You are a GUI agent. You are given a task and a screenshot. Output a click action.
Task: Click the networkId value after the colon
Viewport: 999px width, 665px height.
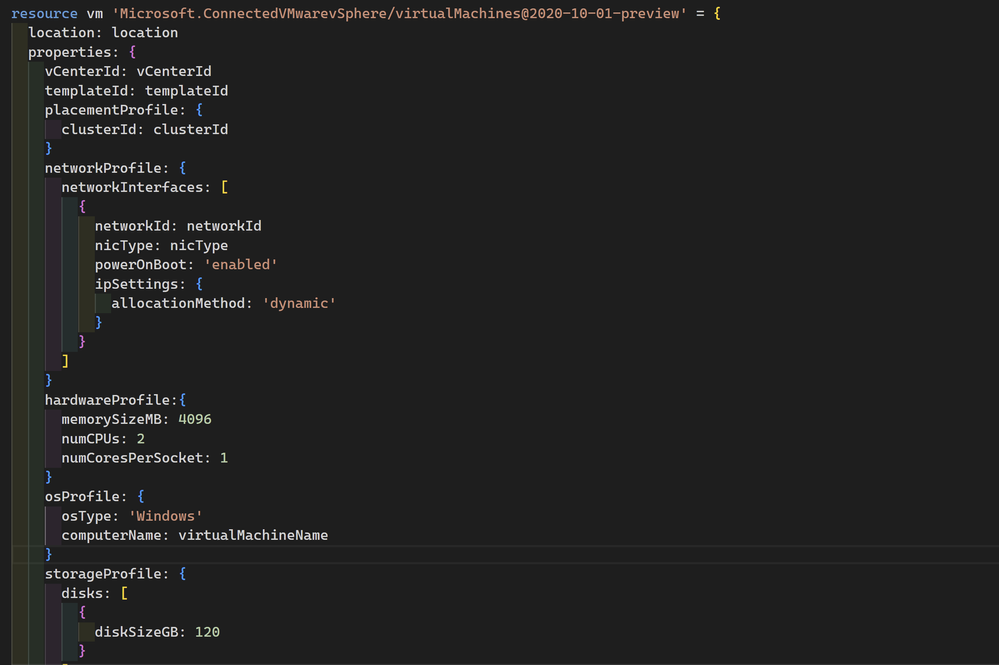pos(224,226)
